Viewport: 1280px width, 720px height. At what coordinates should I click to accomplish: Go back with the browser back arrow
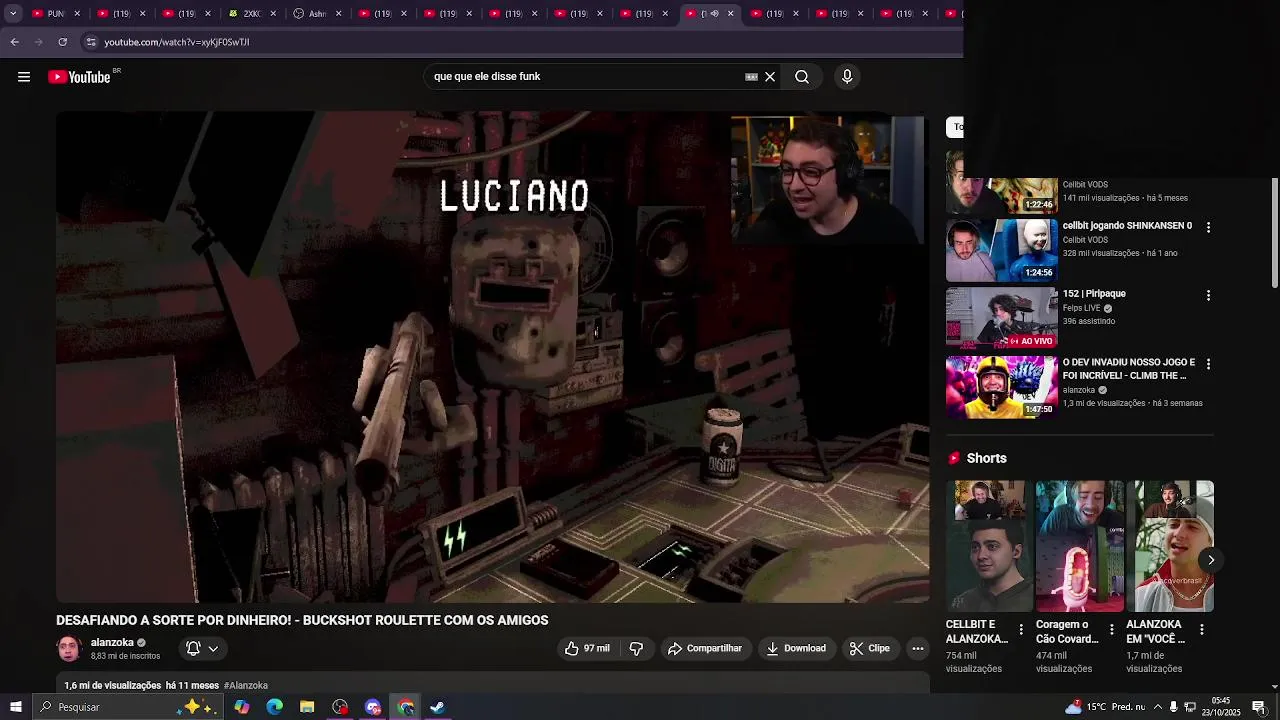click(14, 42)
